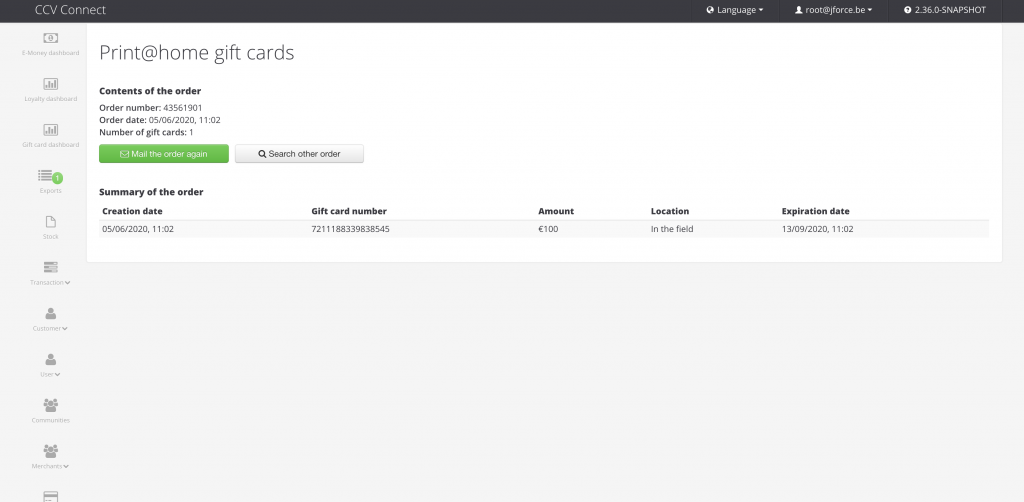Click the partially visible card icon below Merchants
Screen dimensions: 1024x502
pyautogui.click(x=50, y=497)
